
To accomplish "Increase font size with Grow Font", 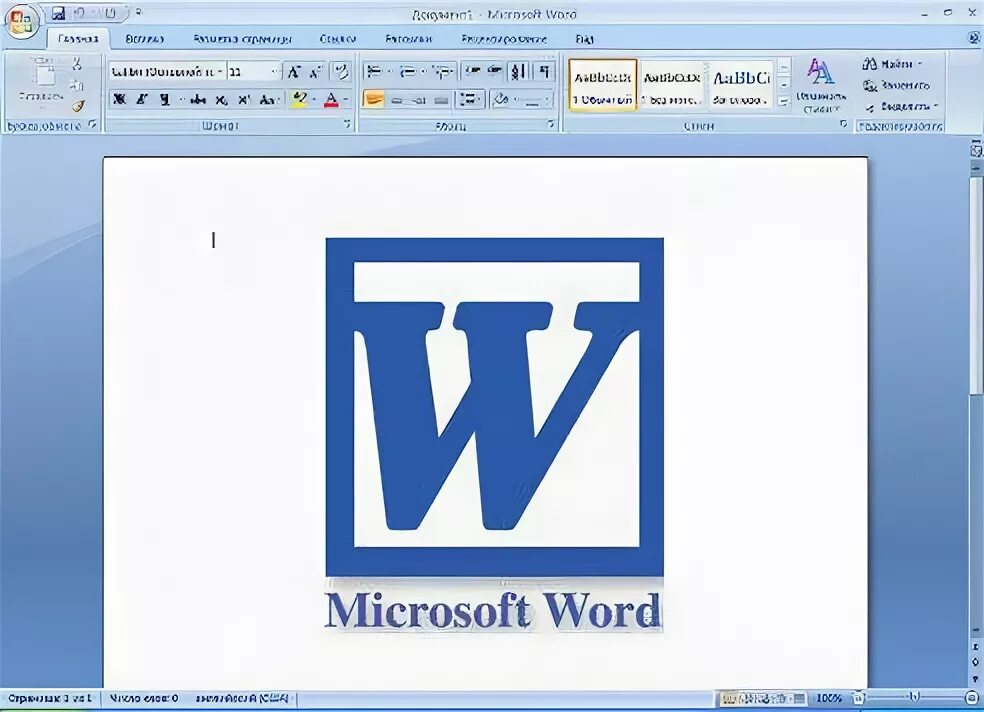I will [x=293, y=72].
